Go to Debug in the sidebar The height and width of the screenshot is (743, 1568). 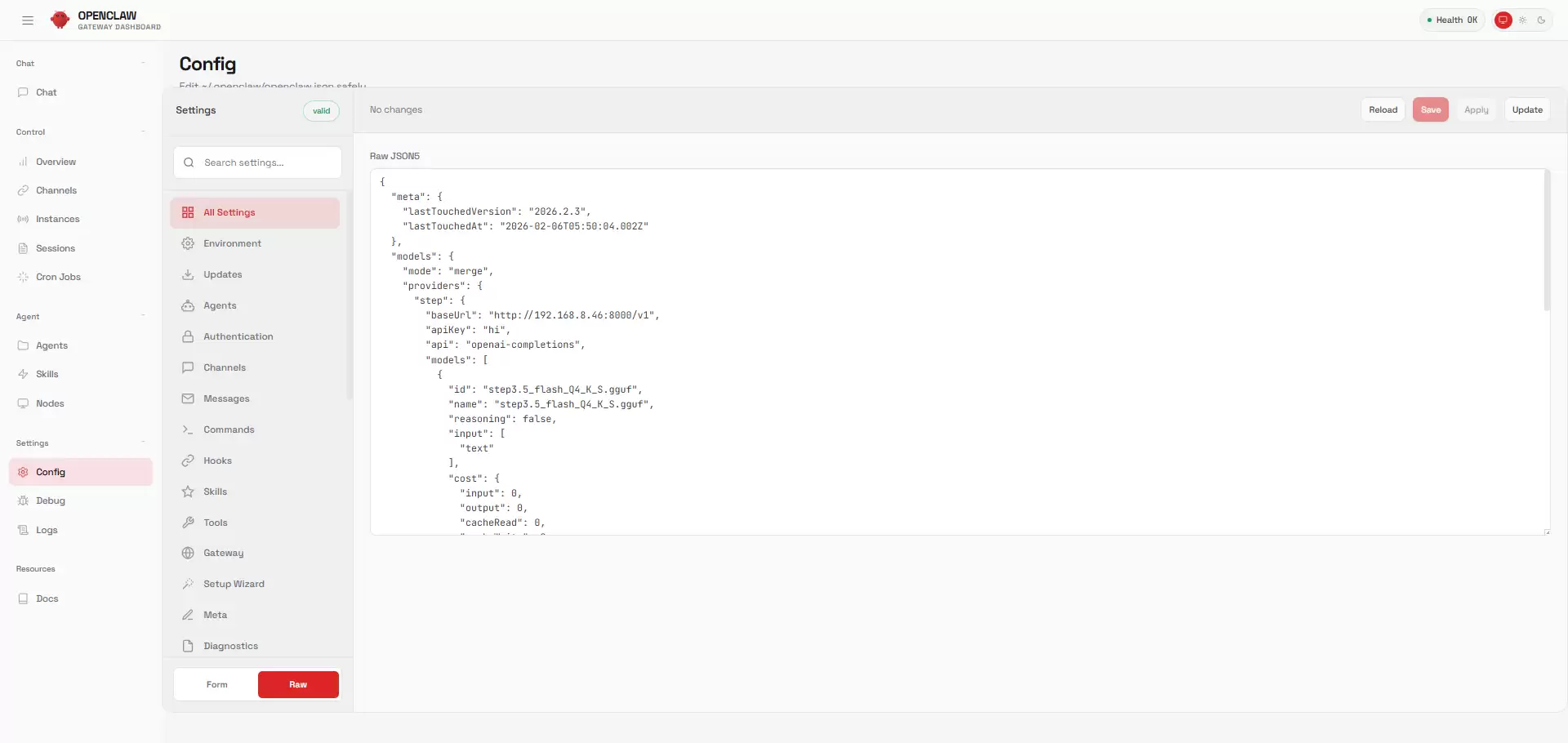tap(50, 501)
